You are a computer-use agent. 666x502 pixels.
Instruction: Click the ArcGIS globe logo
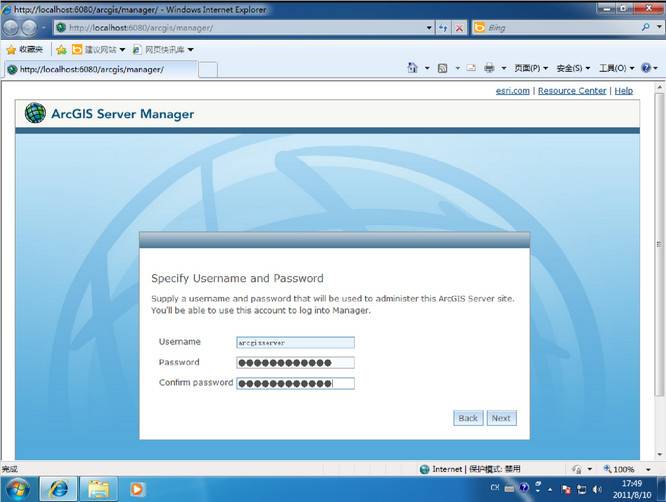coord(35,113)
